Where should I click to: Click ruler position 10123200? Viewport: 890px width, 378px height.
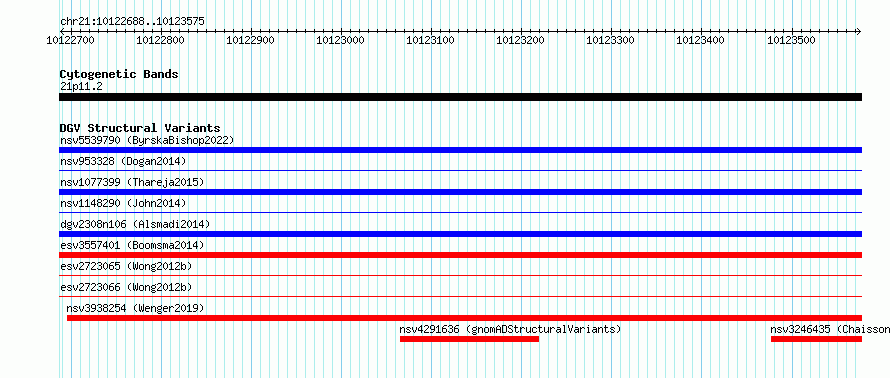(x=521, y=40)
